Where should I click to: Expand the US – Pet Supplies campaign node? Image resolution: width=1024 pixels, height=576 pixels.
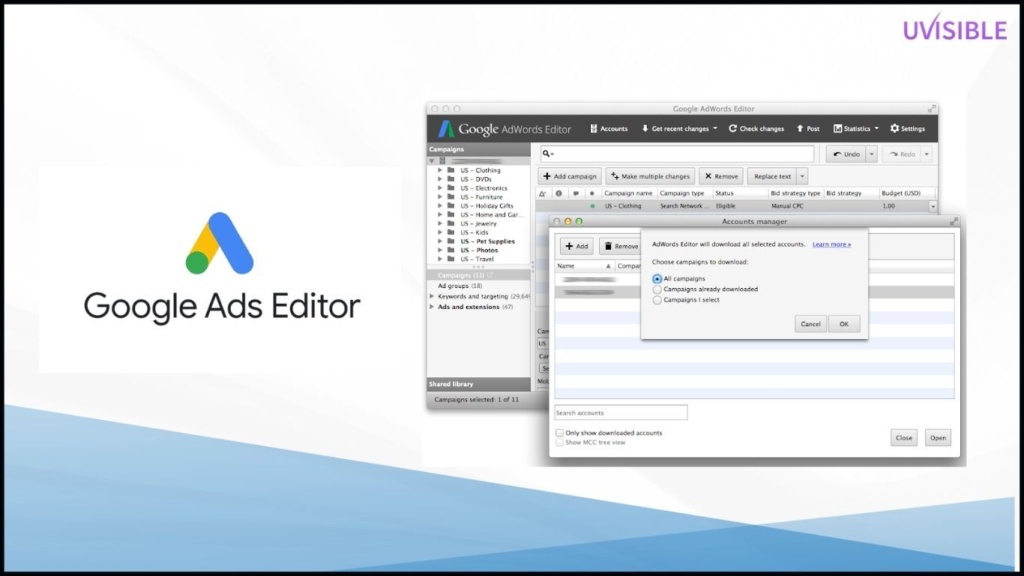point(440,241)
